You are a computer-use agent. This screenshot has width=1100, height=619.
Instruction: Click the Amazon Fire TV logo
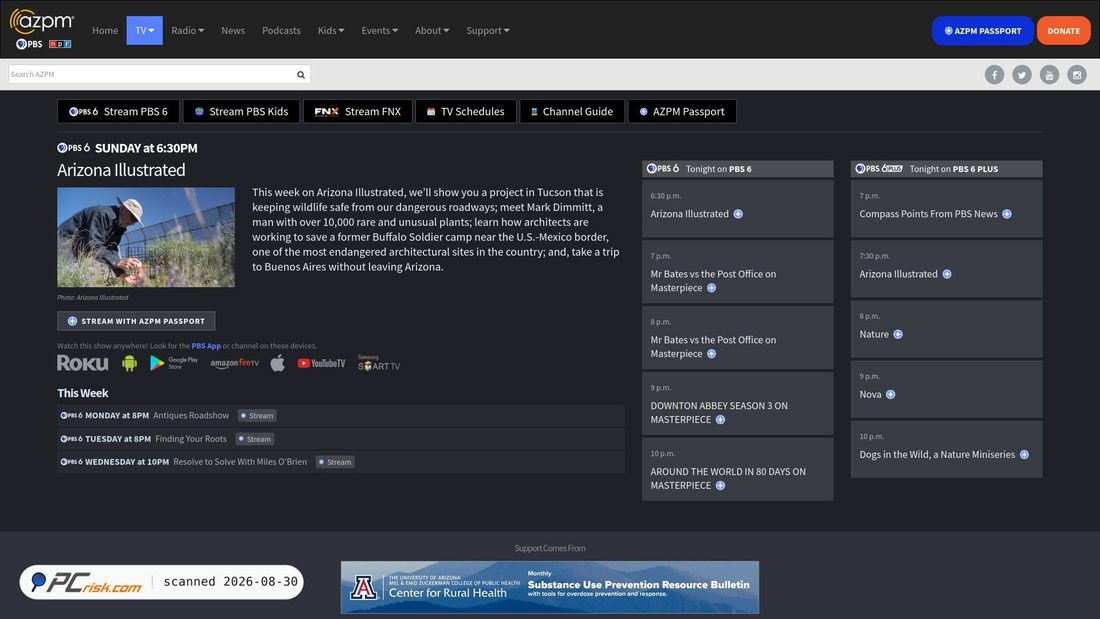(234, 363)
